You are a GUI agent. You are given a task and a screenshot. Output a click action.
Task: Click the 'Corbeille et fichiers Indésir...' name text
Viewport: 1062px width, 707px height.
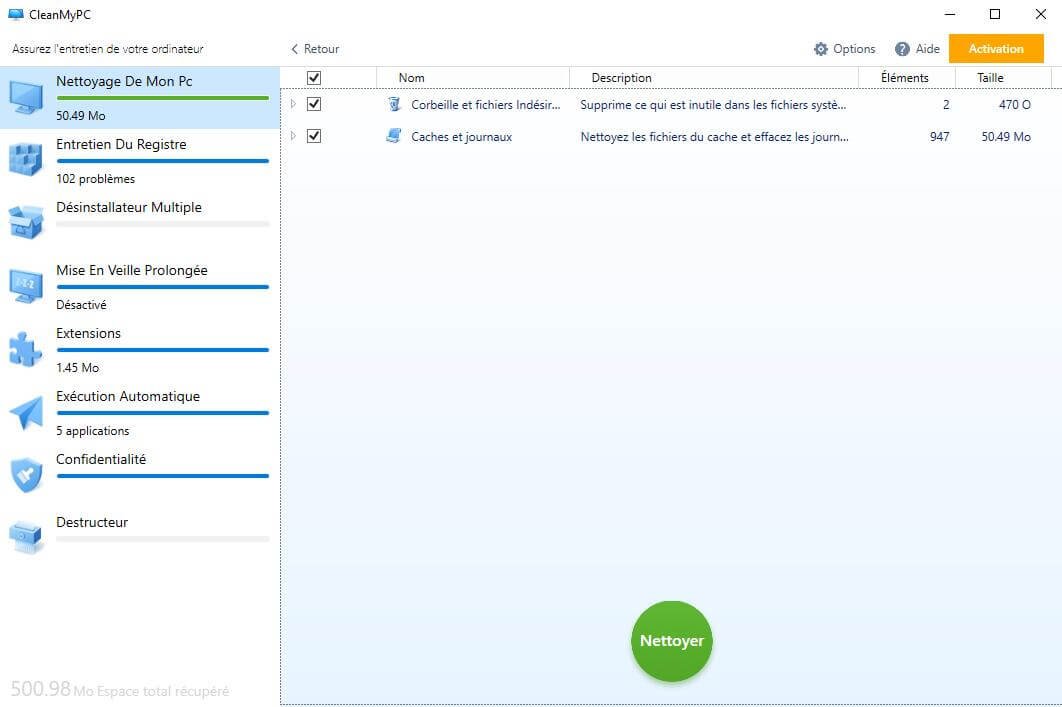(486, 105)
